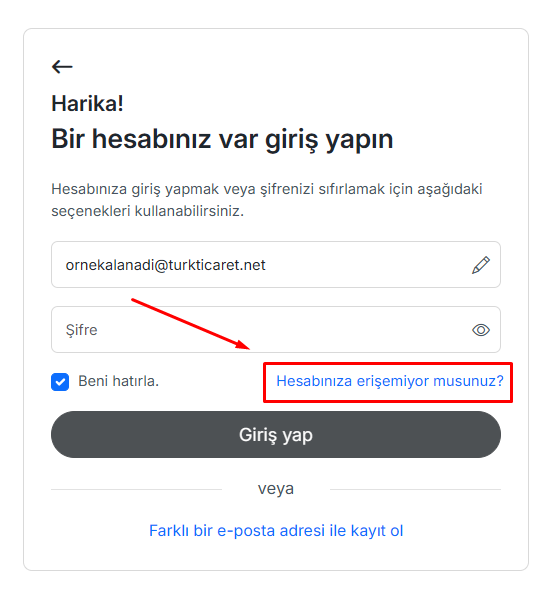Viewport: 555px width, 596px height.
Task: Toggle password visibility eye in Şifre field
Action: tap(480, 330)
